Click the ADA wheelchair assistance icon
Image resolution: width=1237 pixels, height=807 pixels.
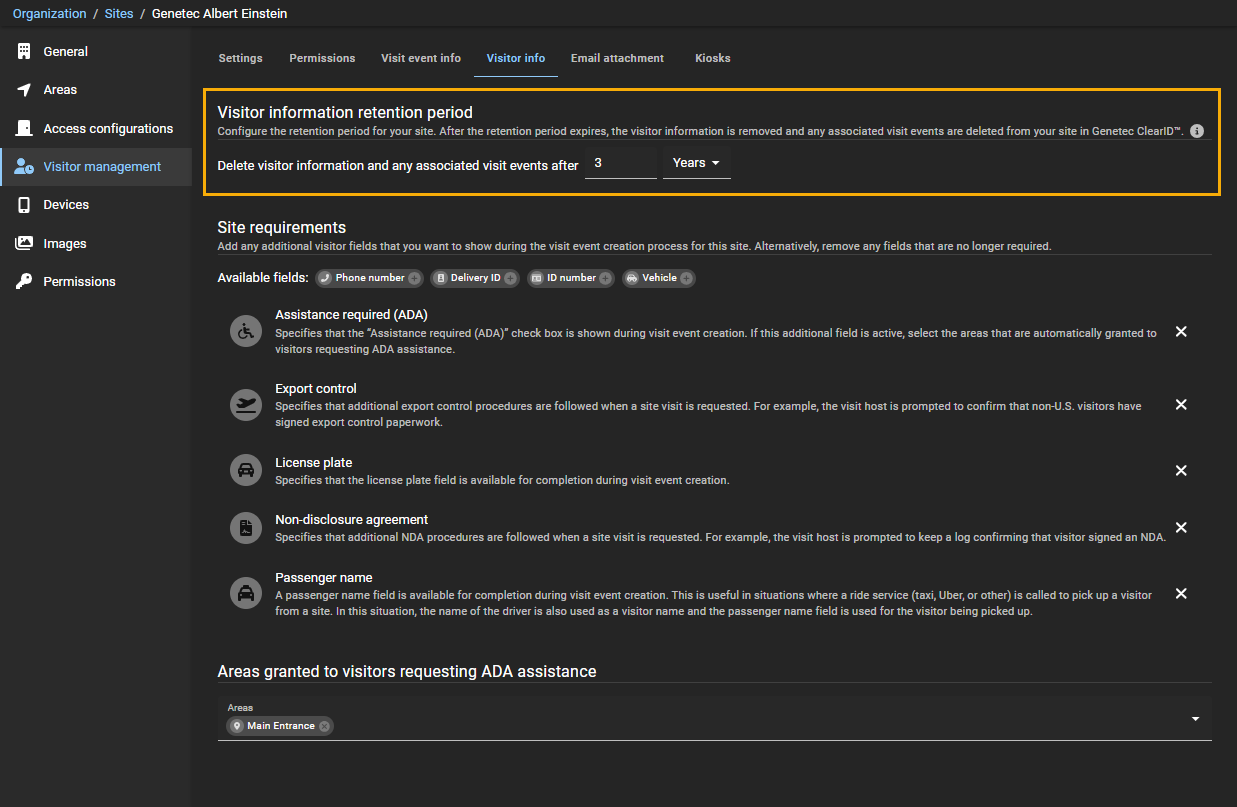pos(245,331)
